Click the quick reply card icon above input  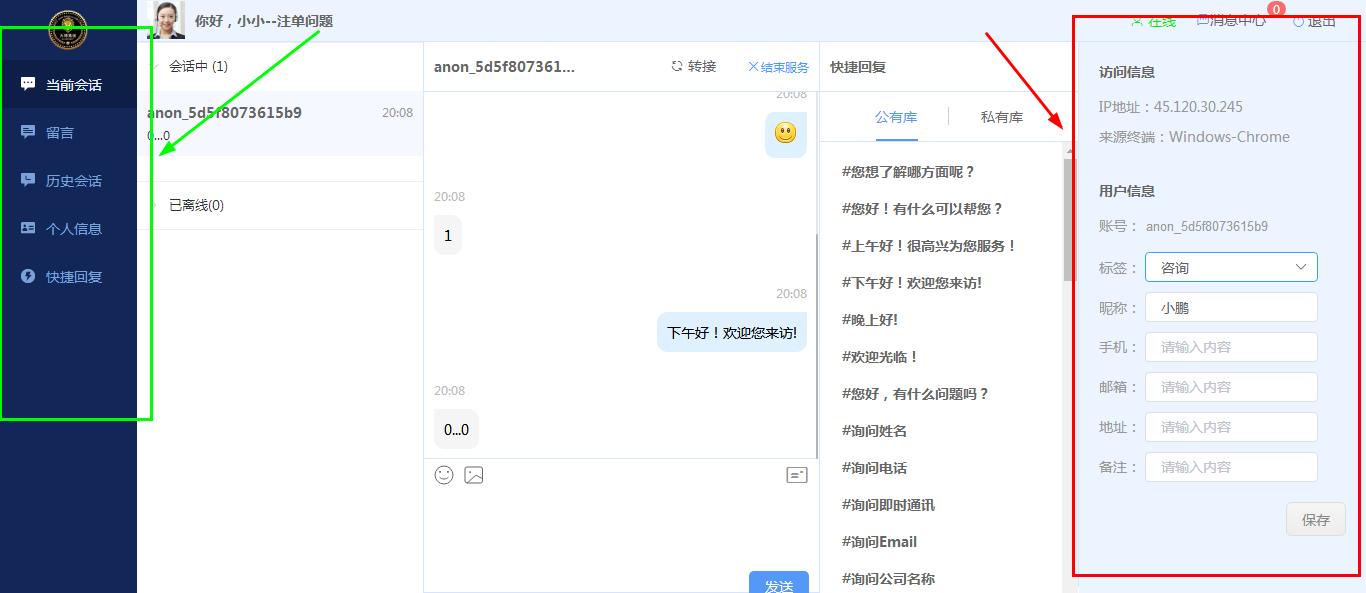click(x=796, y=475)
